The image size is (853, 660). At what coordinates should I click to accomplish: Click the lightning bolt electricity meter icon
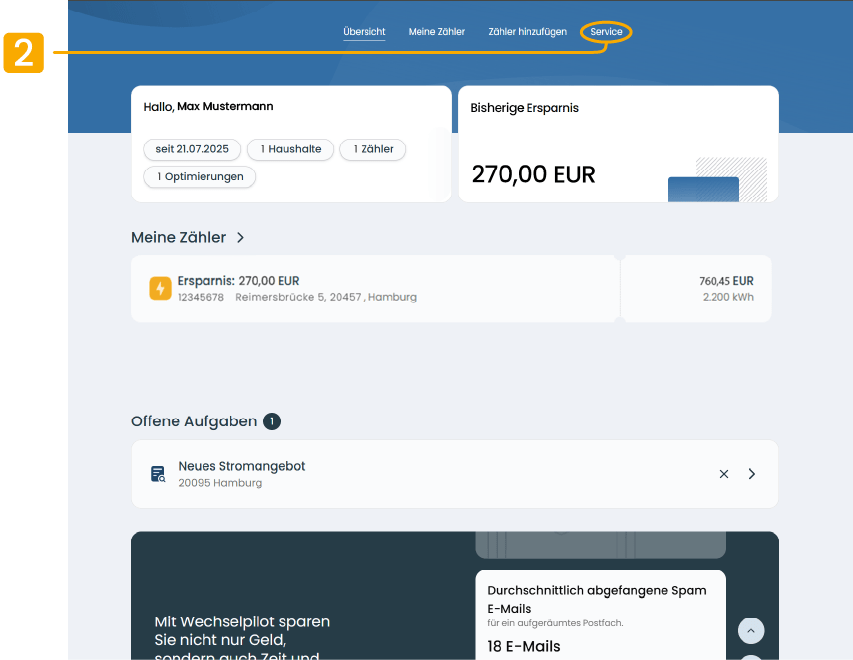(160, 288)
